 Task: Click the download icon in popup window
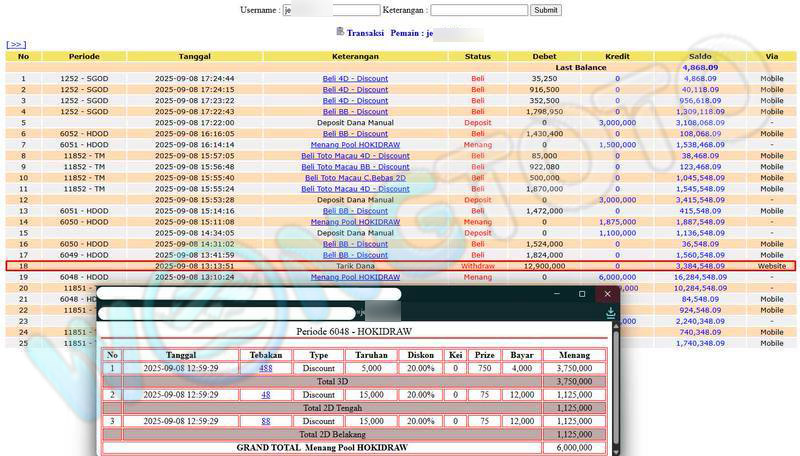point(610,313)
